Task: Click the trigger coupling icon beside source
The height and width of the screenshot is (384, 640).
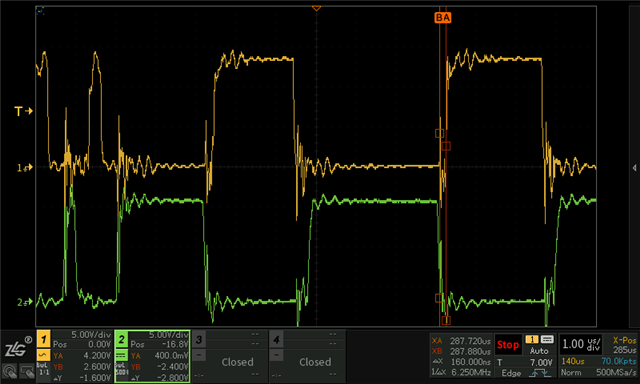Action: 547,340
